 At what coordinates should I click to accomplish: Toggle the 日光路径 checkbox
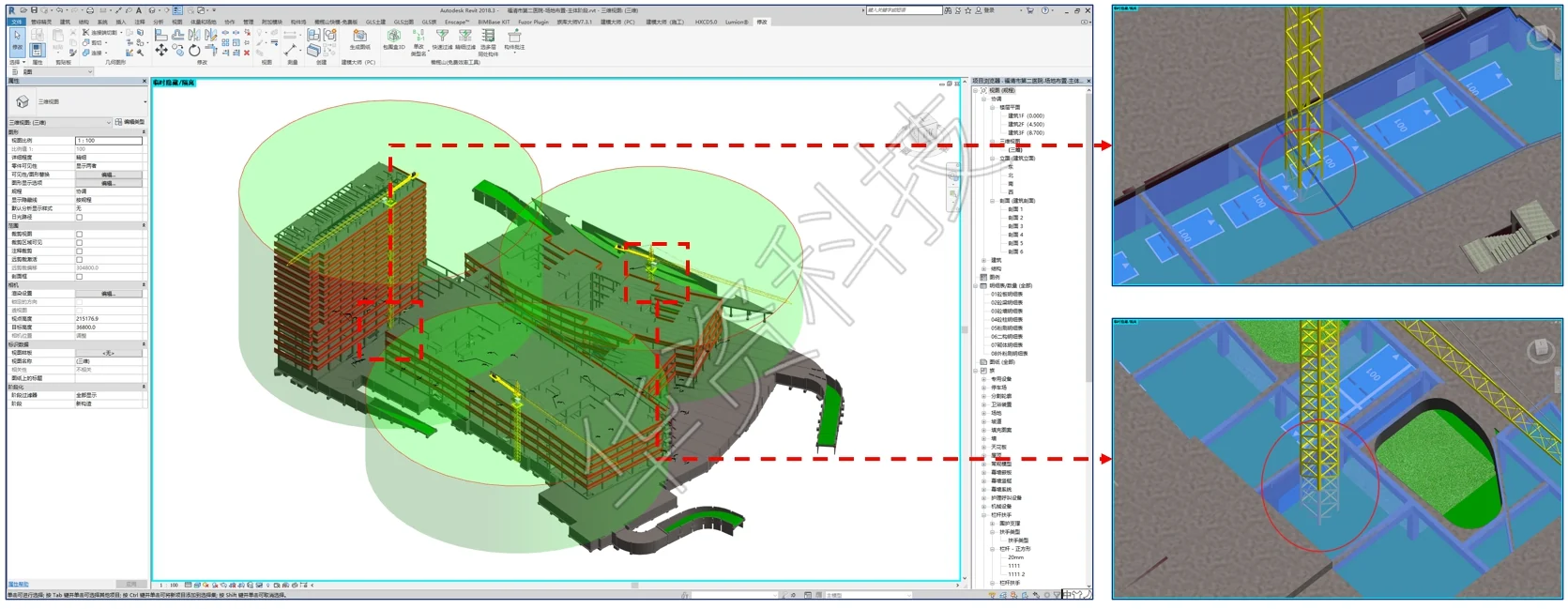click(79, 217)
